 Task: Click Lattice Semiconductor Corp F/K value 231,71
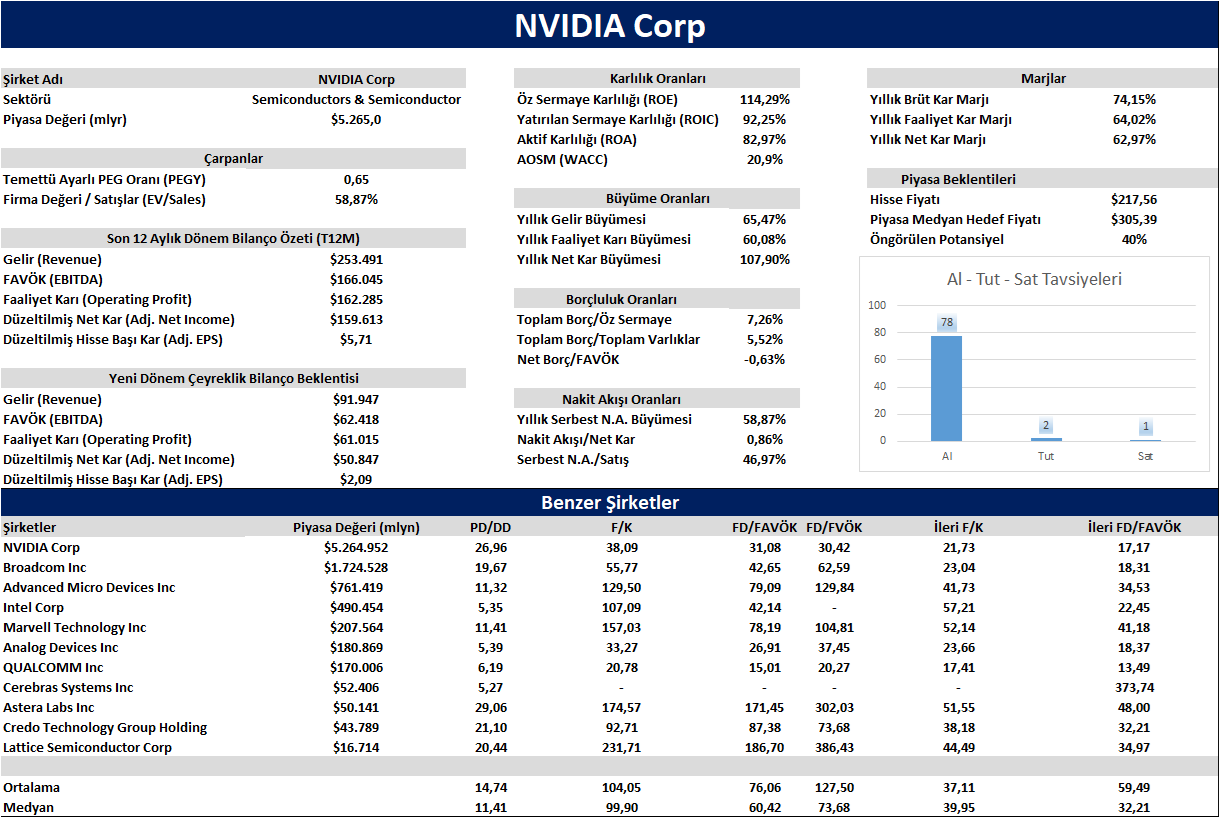(x=622, y=747)
